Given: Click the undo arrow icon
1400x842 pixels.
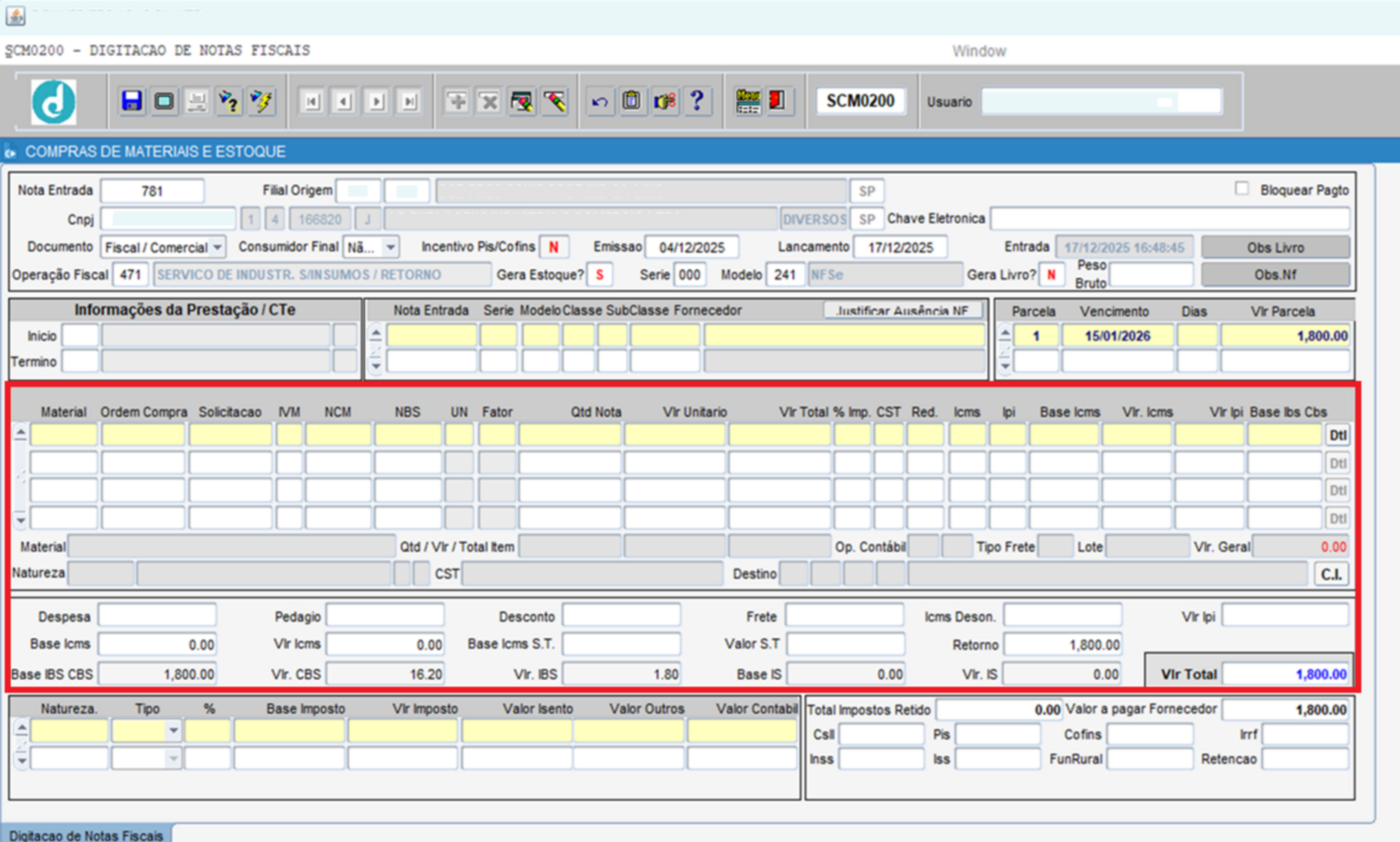Looking at the screenshot, I should point(599,101).
